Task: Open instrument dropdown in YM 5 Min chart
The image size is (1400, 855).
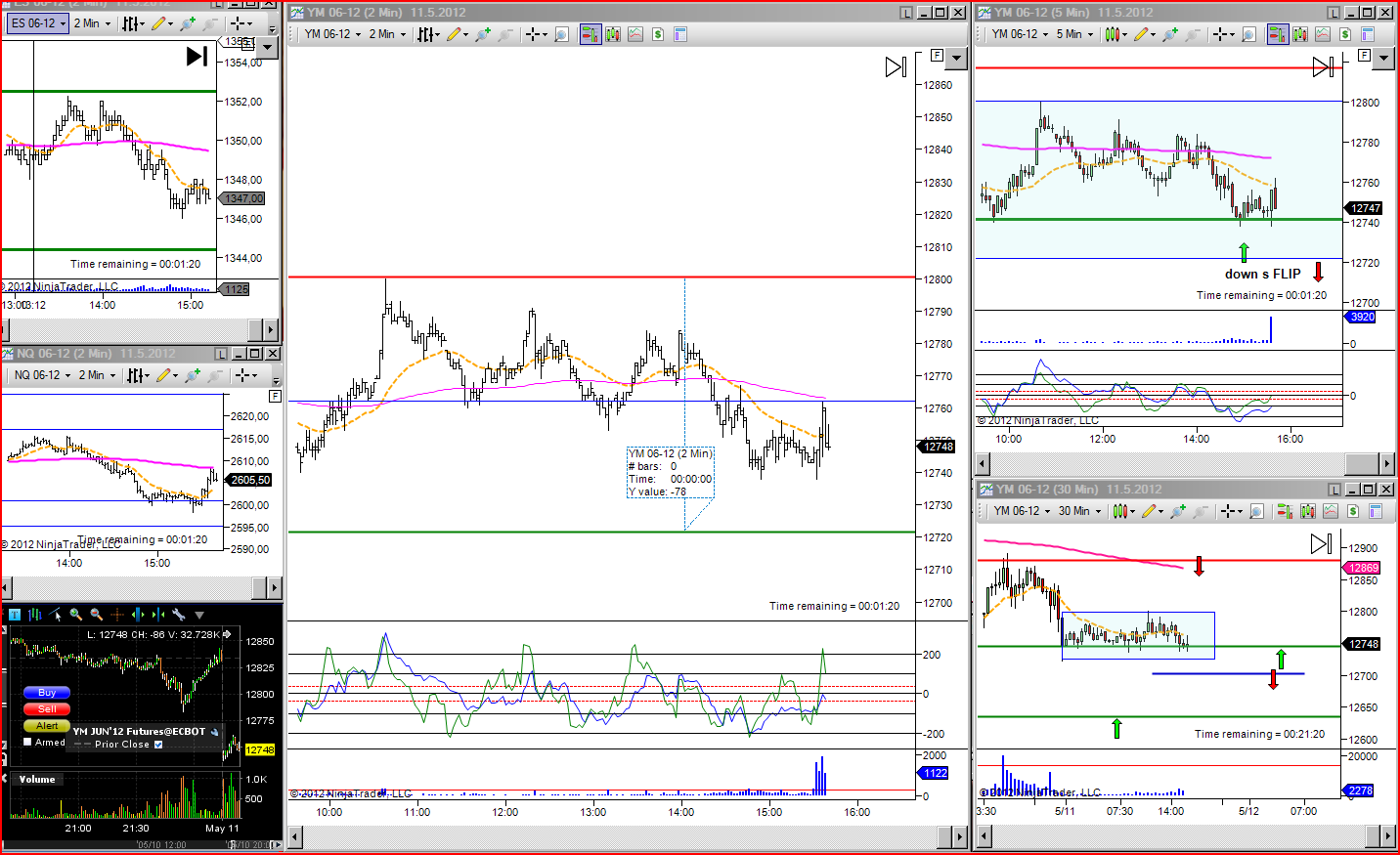Action: coord(1020,34)
